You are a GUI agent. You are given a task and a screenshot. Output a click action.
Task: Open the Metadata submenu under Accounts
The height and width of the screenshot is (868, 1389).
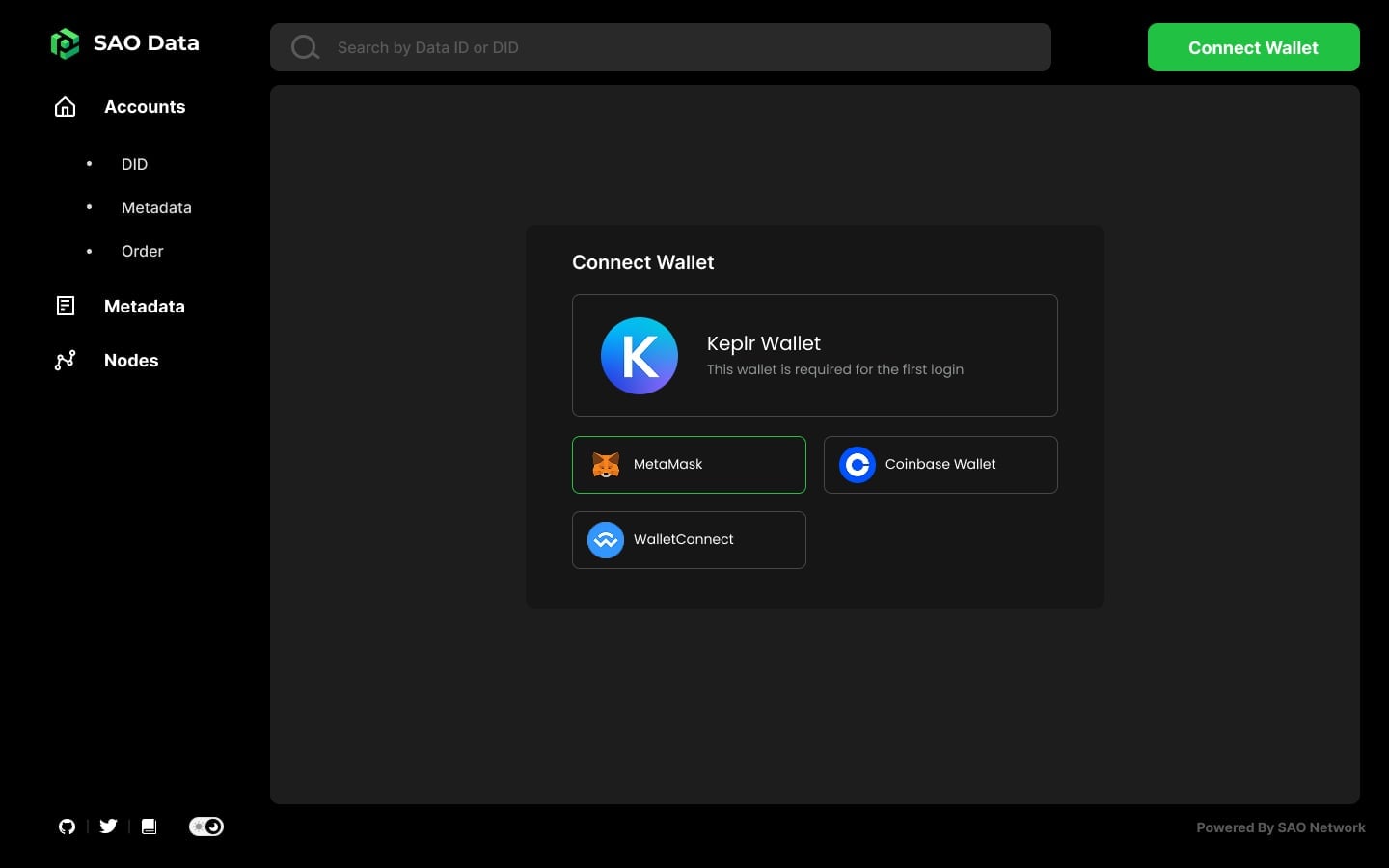point(156,207)
